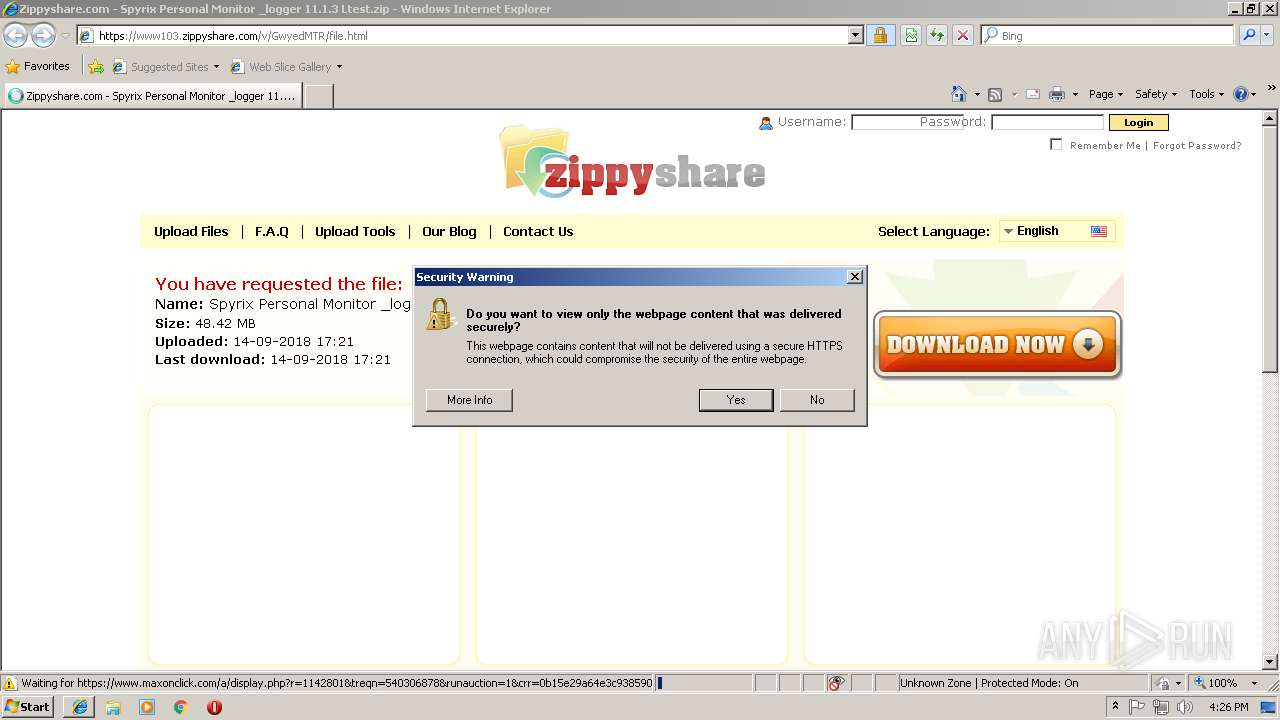Open the recent pages dropdown arrow
The height and width of the screenshot is (720, 1280).
click(65, 36)
